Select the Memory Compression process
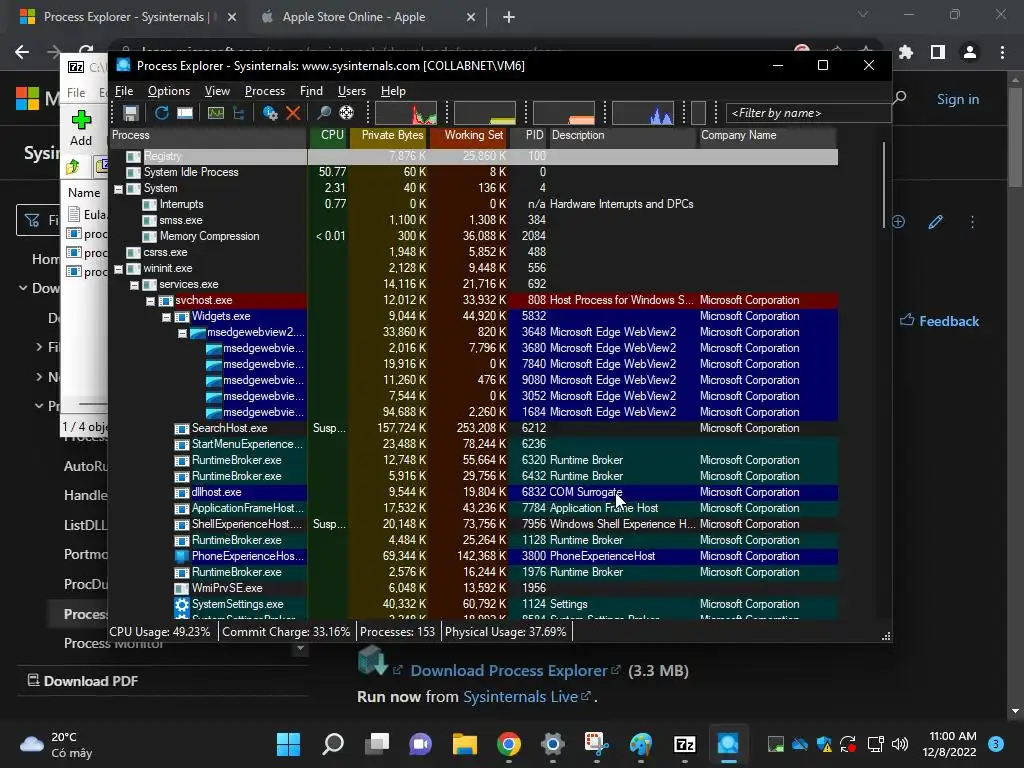 tap(209, 236)
